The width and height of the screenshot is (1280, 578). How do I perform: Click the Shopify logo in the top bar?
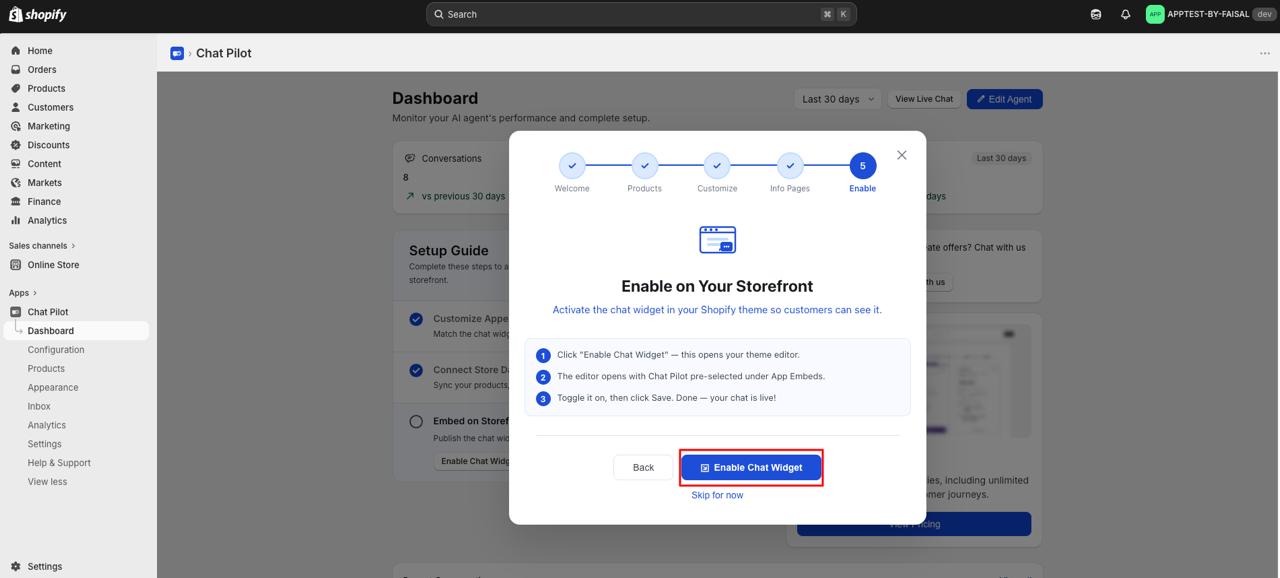38,14
